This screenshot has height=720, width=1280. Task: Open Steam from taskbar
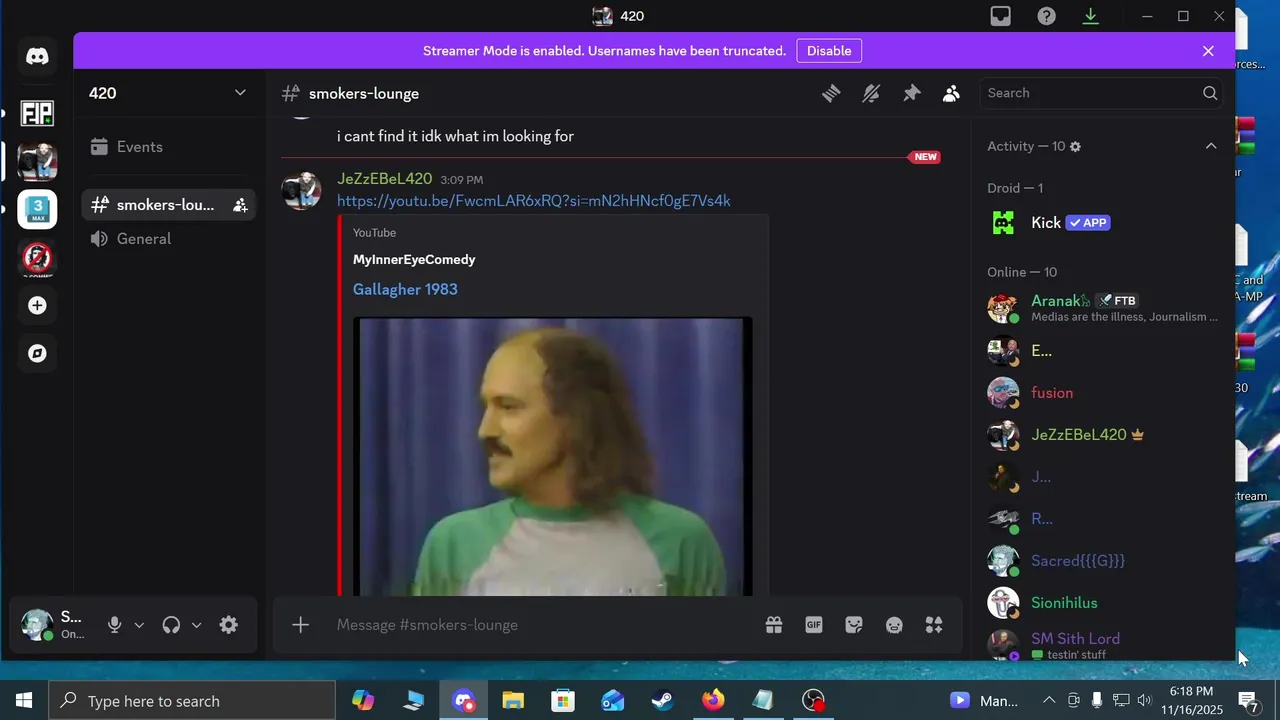[663, 701]
